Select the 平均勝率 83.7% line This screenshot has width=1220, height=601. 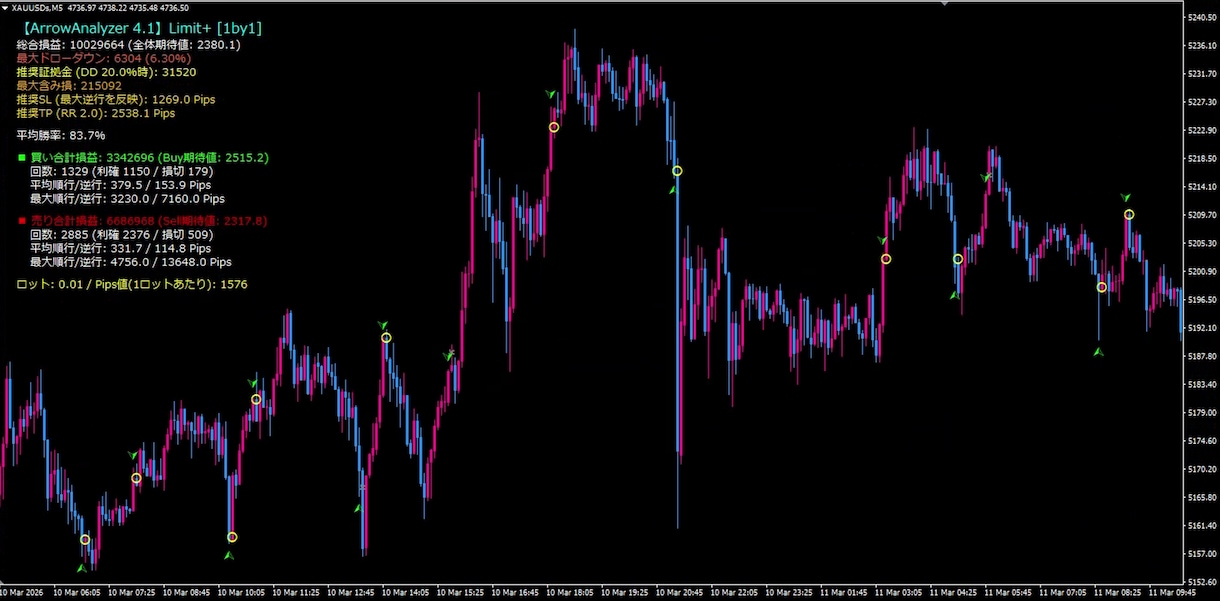tap(61, 135)
